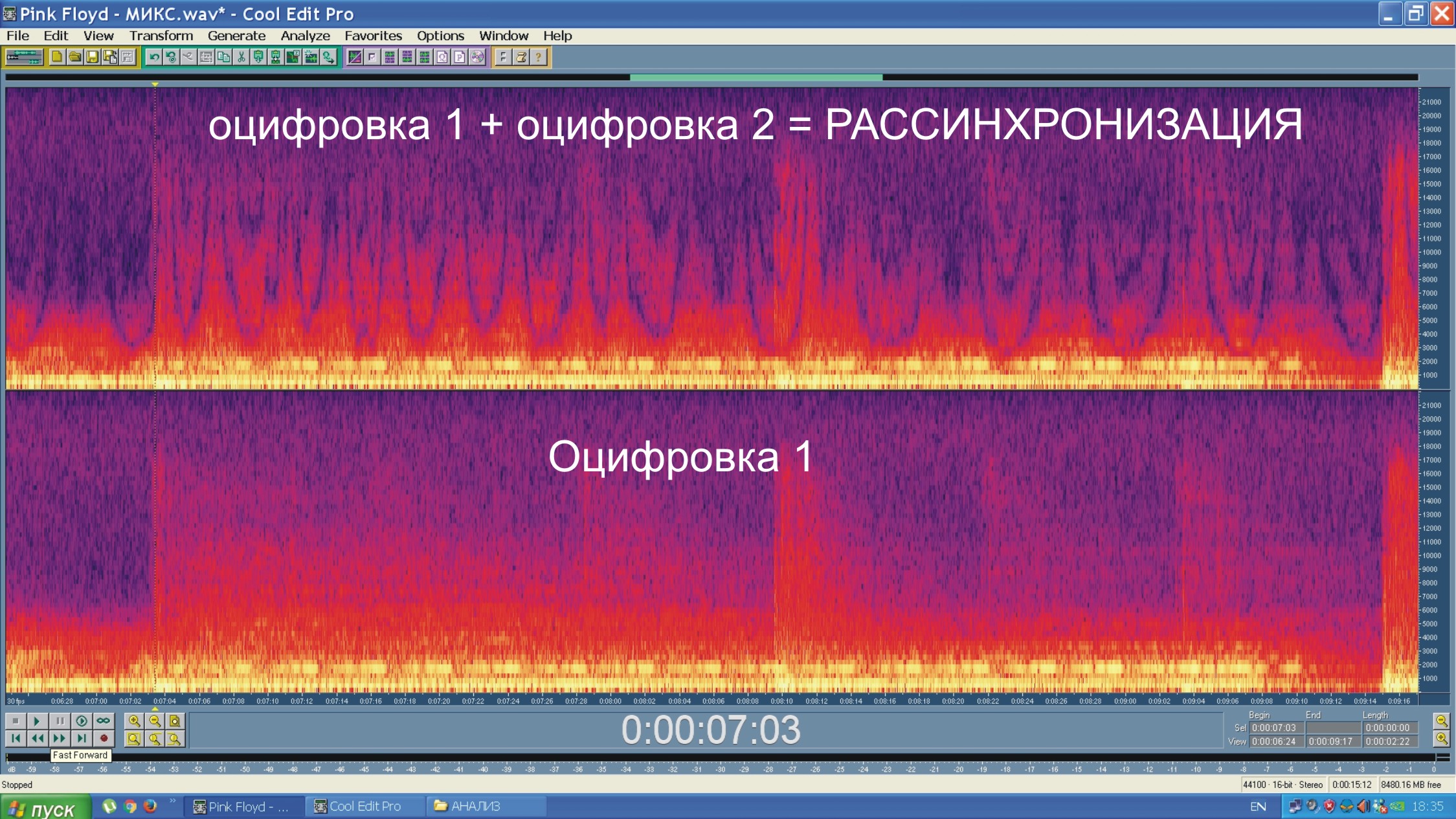Click the View Begin field 0:00:06:24

[x=1277, y=741]
